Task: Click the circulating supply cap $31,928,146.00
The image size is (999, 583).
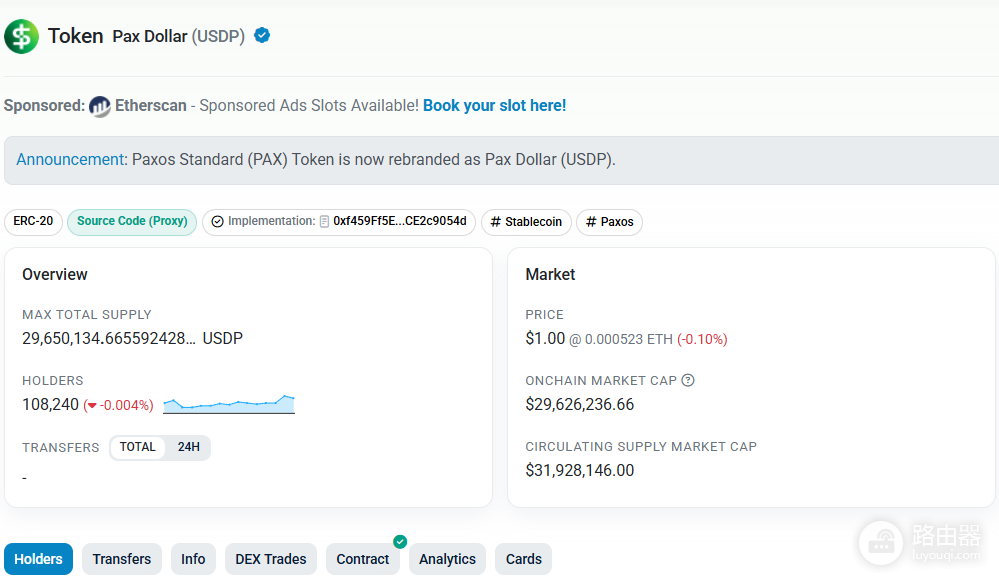Action: click(x=580, y=470)
